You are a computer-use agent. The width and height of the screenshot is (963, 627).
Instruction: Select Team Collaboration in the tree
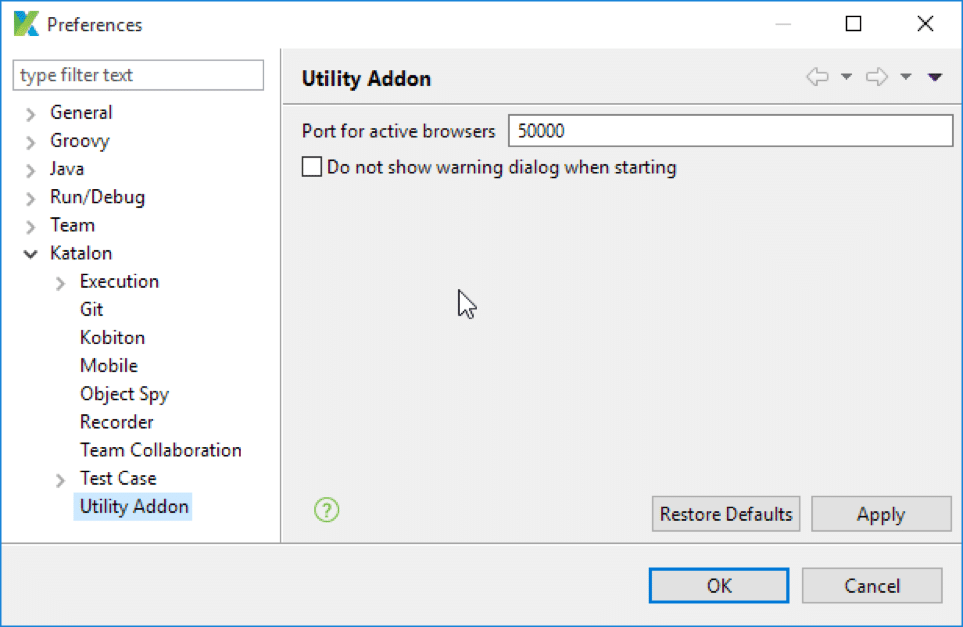(160, 450)
